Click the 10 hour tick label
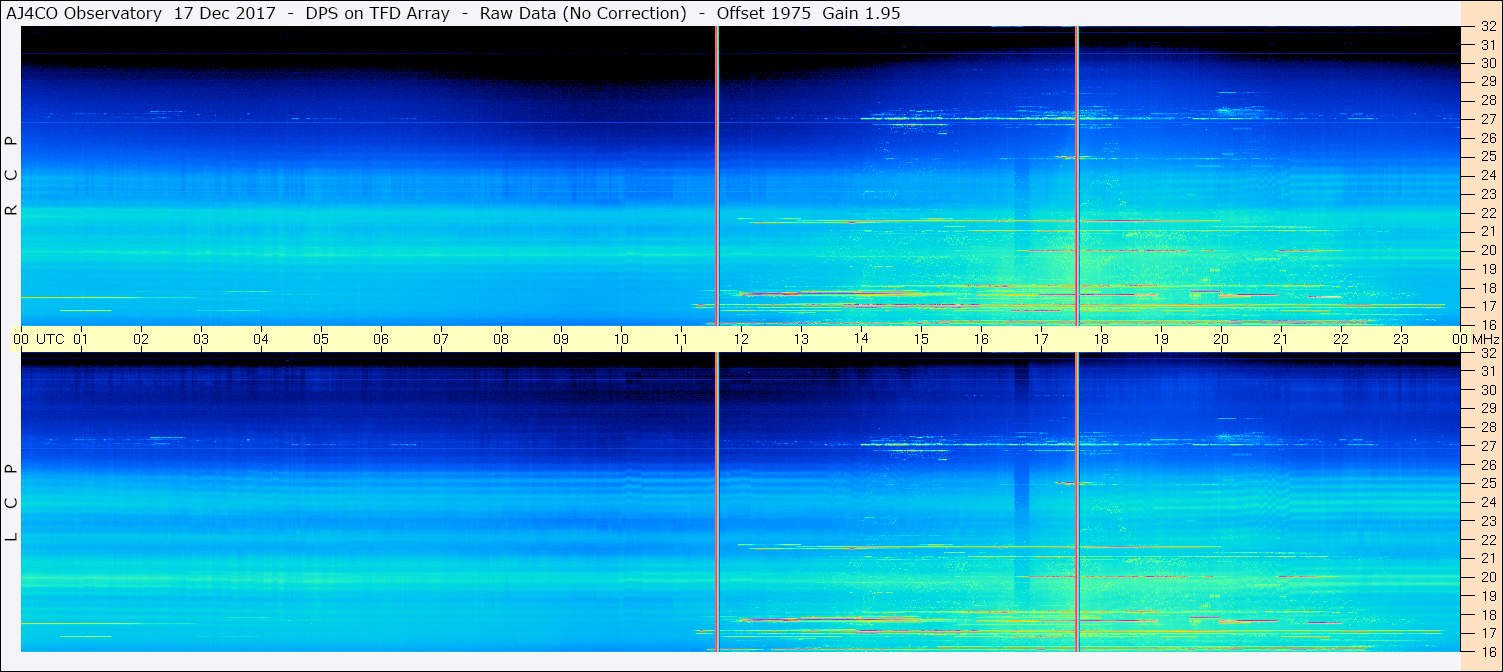 (x=621, y=339)
